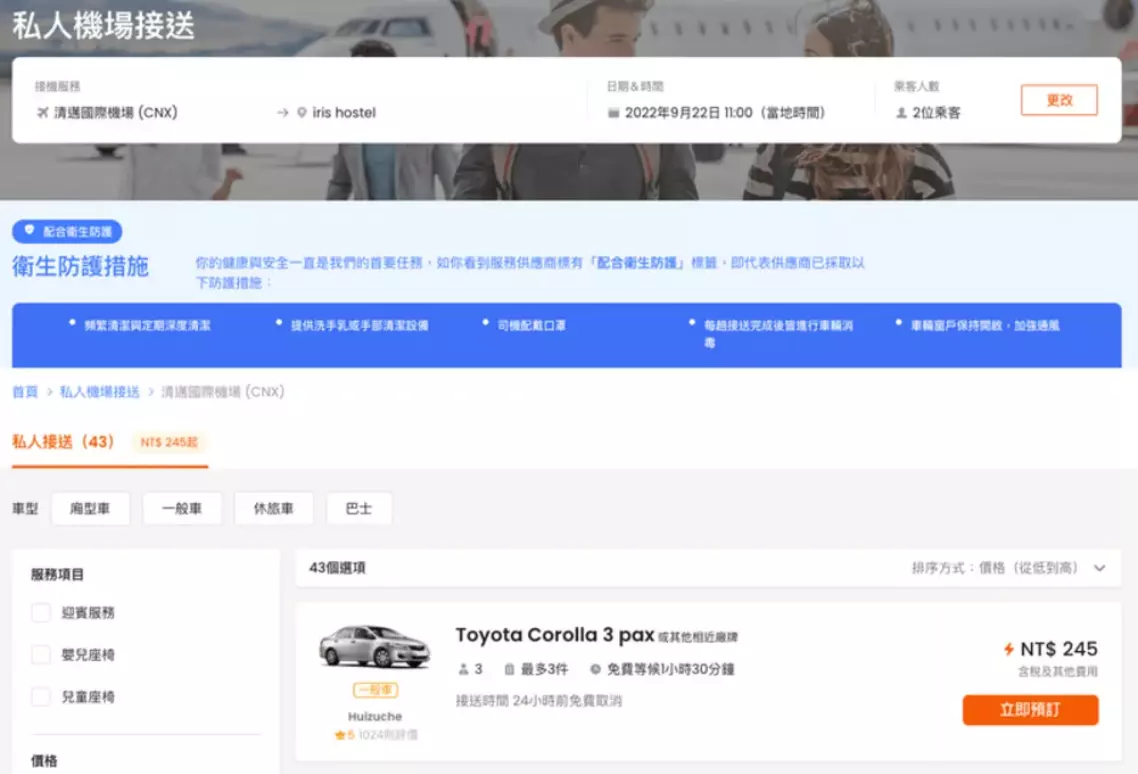The height and width of the screenshot is (774, 1138).
Task: Click the lightning bolt icon beside NT$ 245
Action: pos(1008,649)
